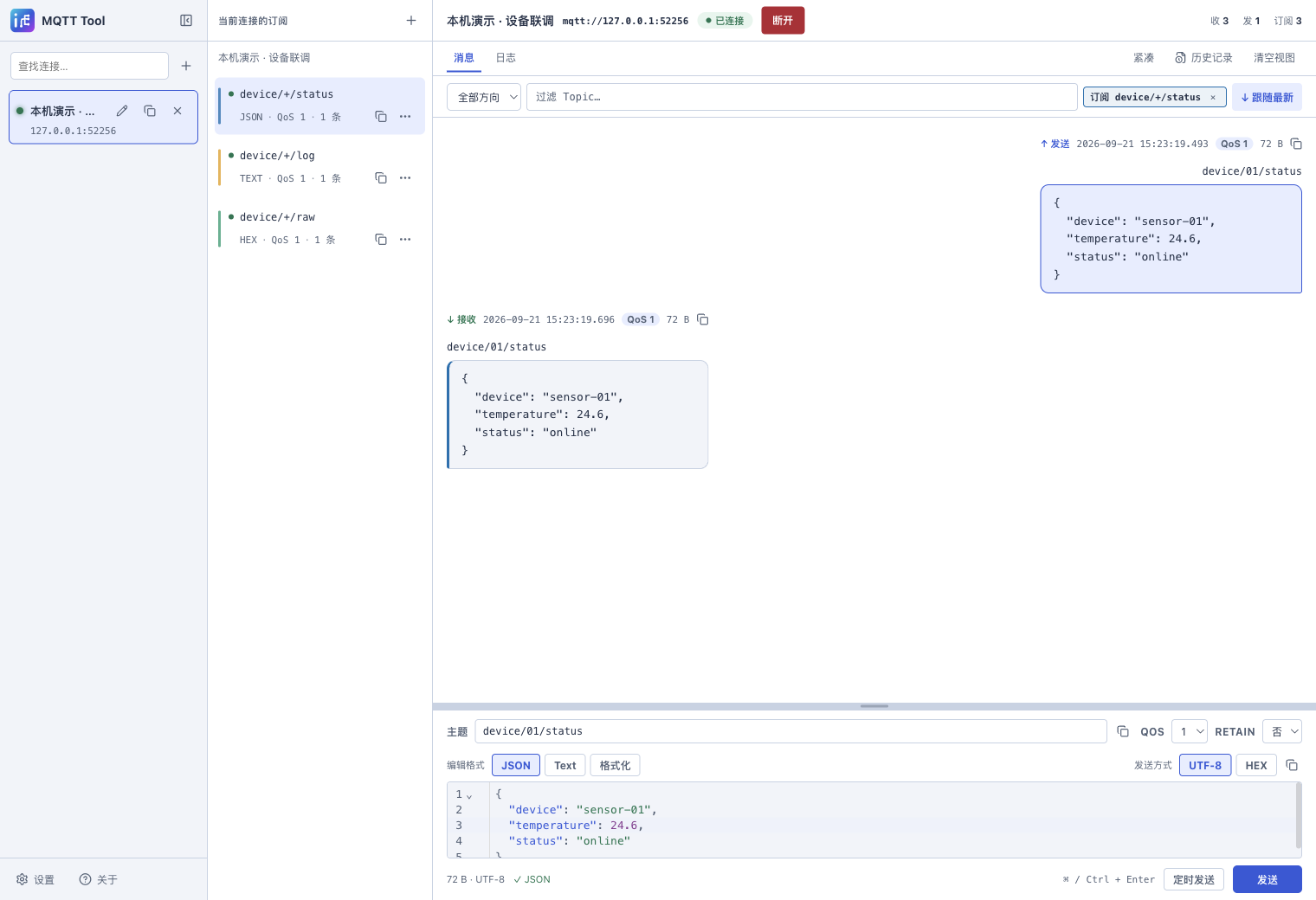
Task: Open the 消息 tab
Action: click(x=464, y=58)
